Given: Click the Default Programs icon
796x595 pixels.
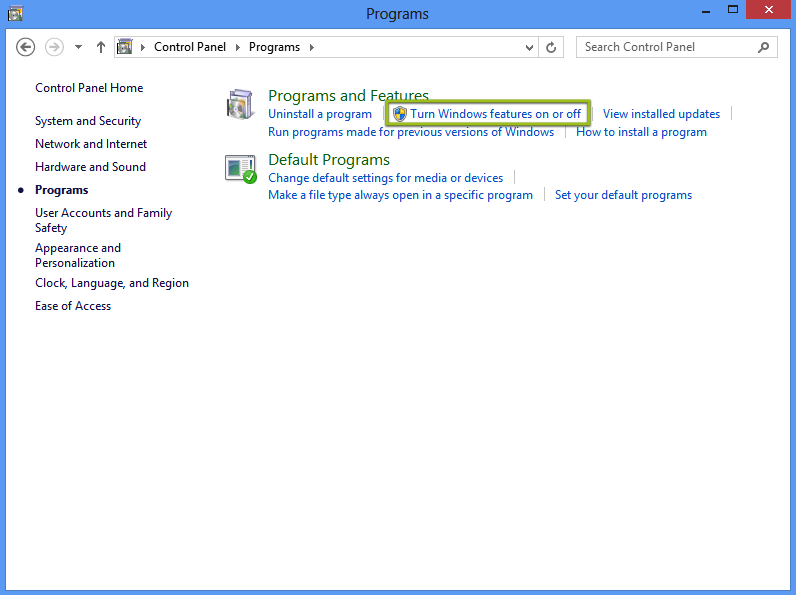Looking at the screenshot, I should click(x=241, y=169).
